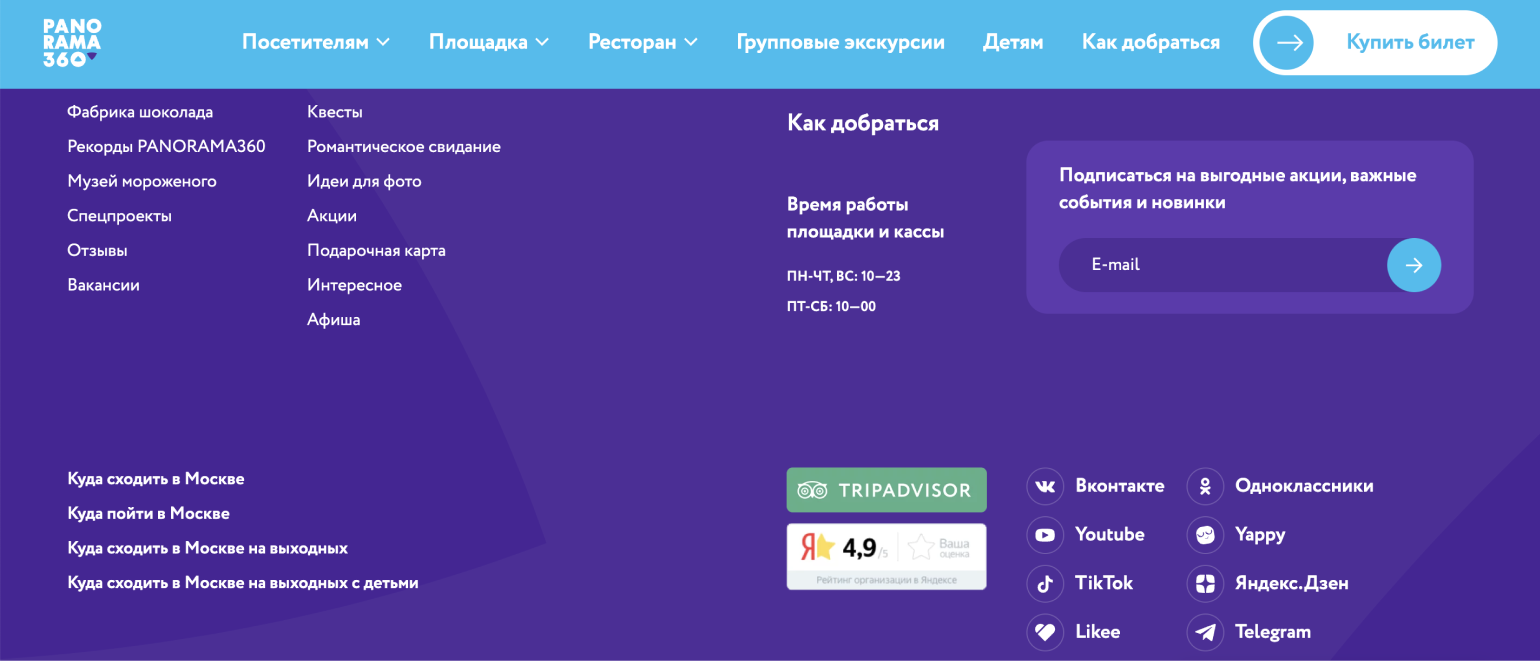Click the Яндекс.Дзен round icon
This screenshot has width=1540, height=661.
pyautogui.click(x=1205, y=583)
